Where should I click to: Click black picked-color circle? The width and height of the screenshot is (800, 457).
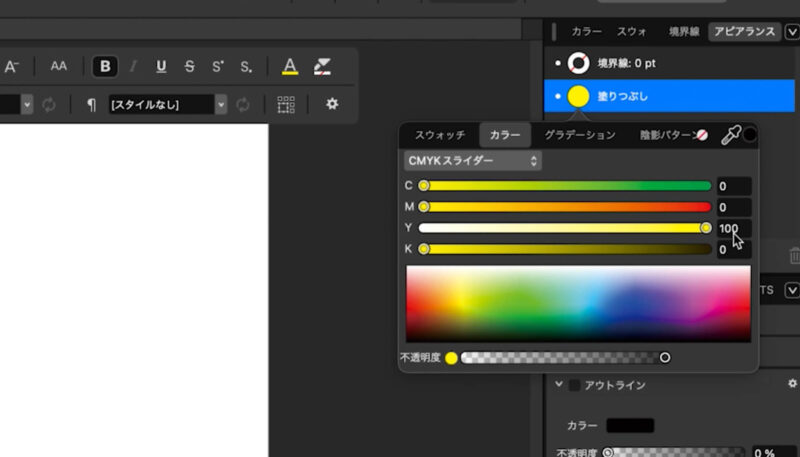pyautogui.click(x=749, y=135)
